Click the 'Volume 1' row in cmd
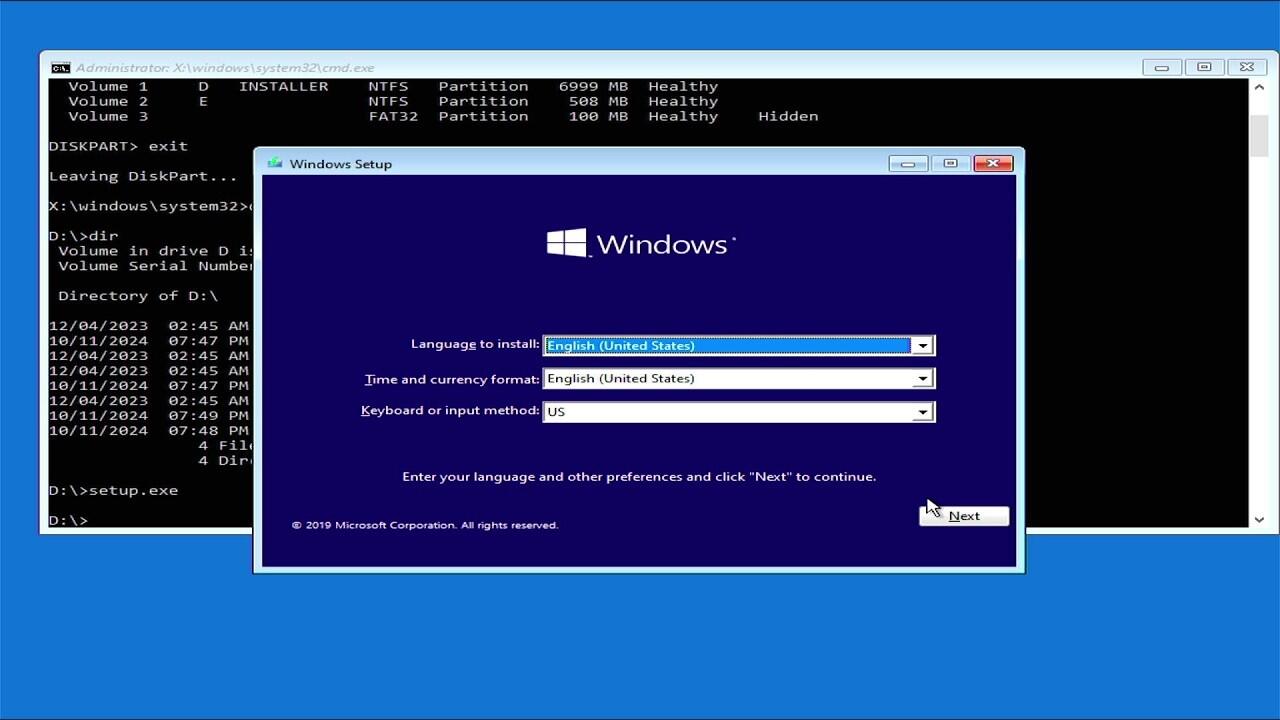Image resolution: width=1280 pixels, height=720 pixels. pos(393,86)
